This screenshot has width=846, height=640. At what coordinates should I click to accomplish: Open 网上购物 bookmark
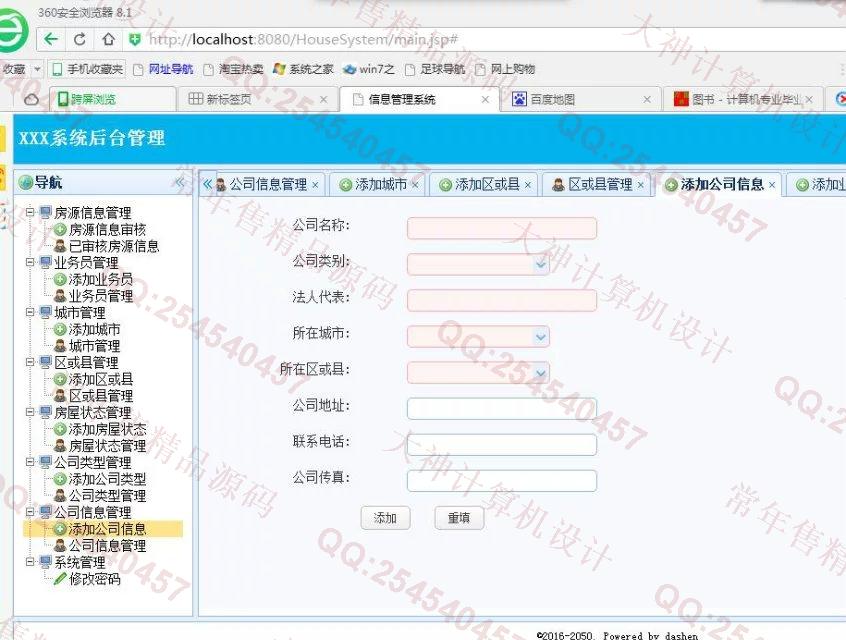(505, 69)
